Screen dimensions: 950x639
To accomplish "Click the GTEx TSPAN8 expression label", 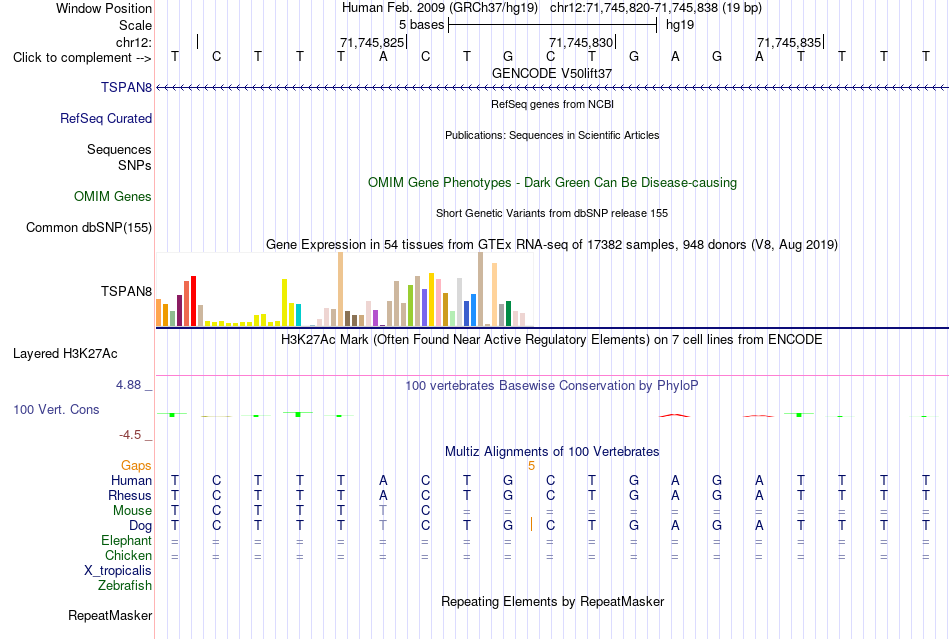I will coord(126,291).
